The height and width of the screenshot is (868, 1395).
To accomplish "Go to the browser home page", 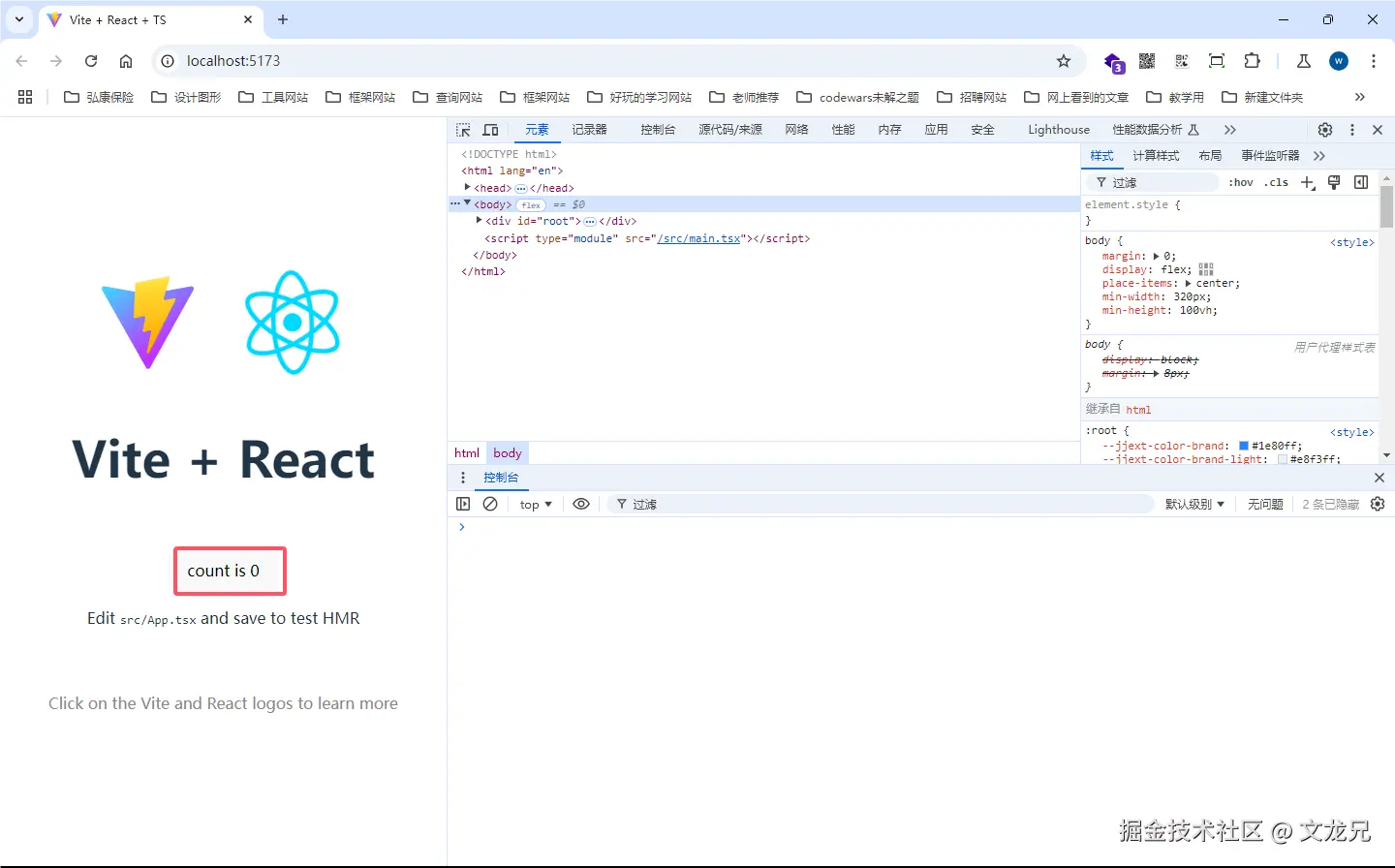I will click(126, 61).
